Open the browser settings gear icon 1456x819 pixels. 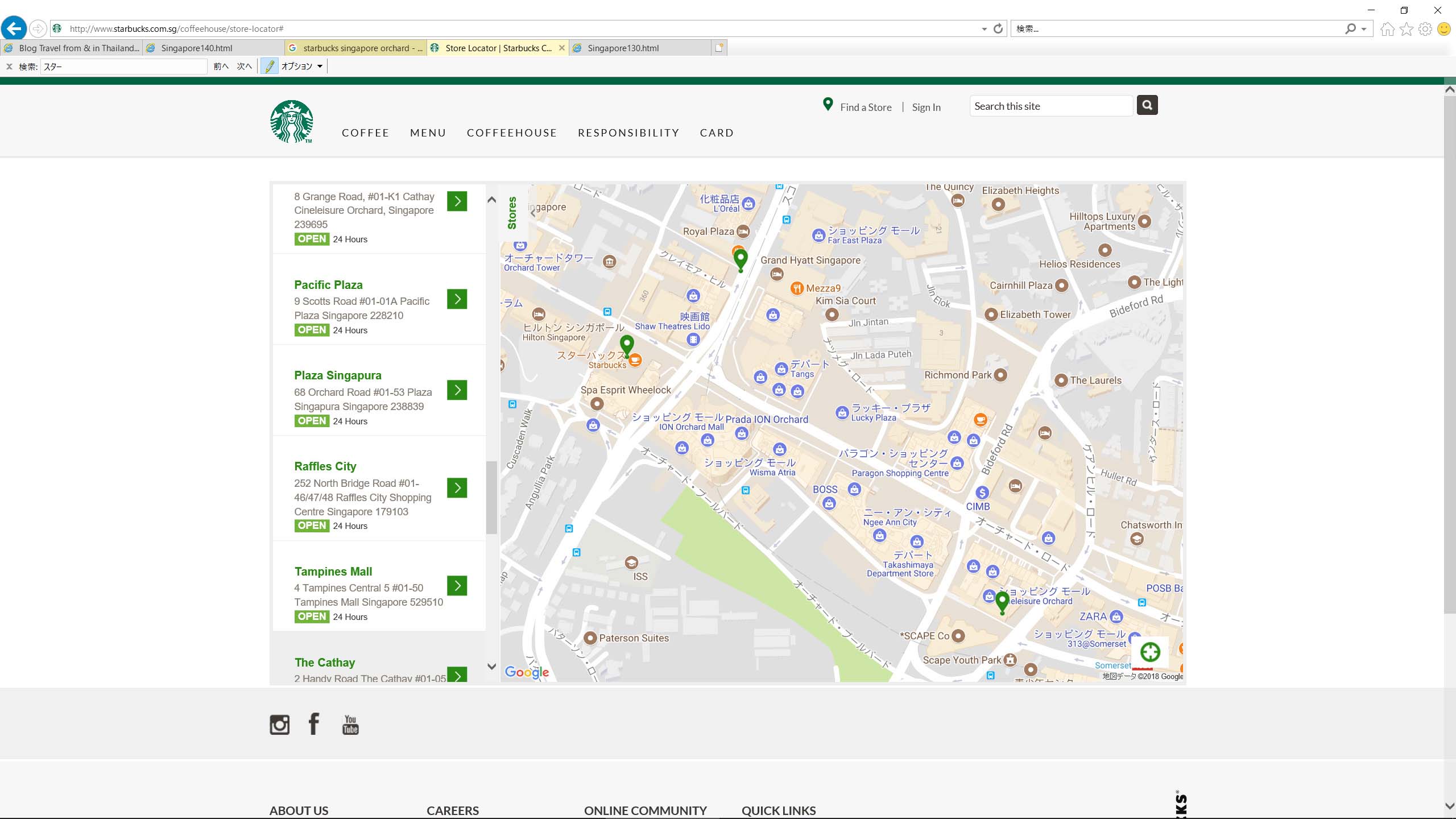1425,29
